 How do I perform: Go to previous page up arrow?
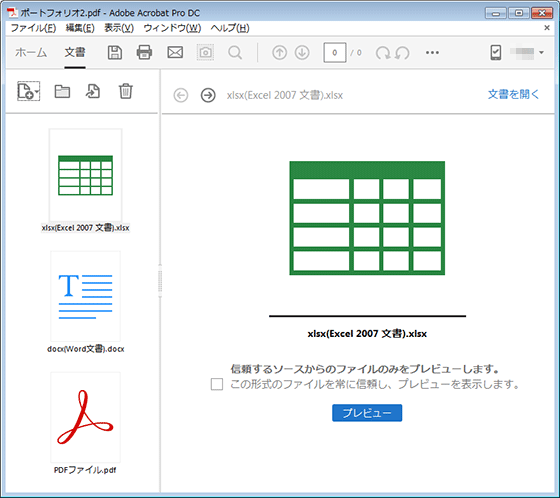pos(280,53)
